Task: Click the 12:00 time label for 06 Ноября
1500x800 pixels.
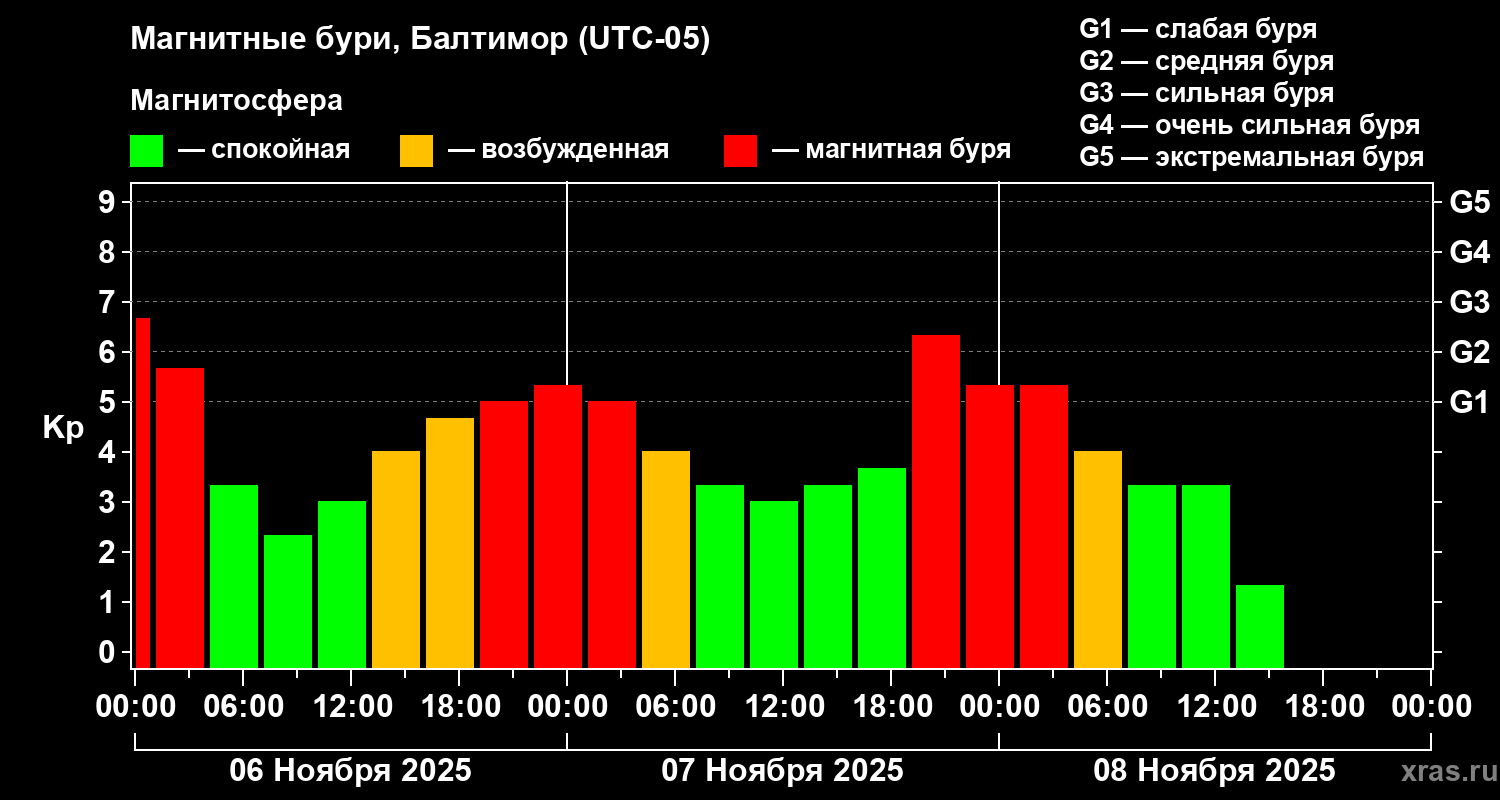Action: pos(351,707)
